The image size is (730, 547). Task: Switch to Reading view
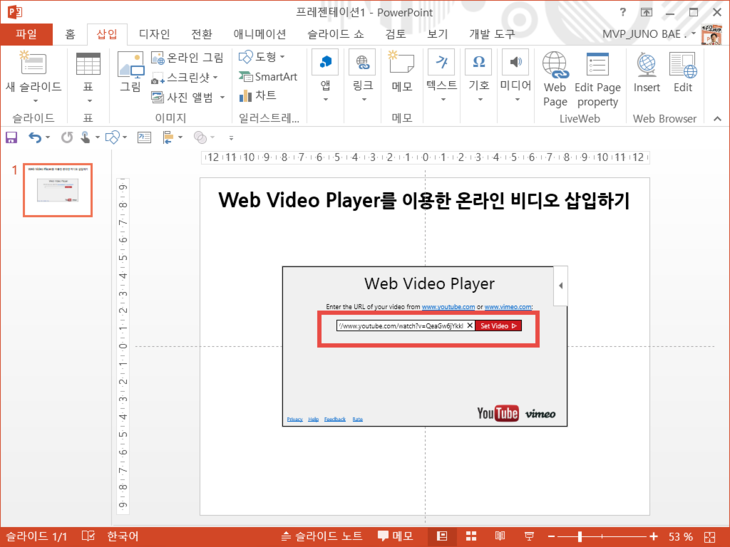pos(500,536)
